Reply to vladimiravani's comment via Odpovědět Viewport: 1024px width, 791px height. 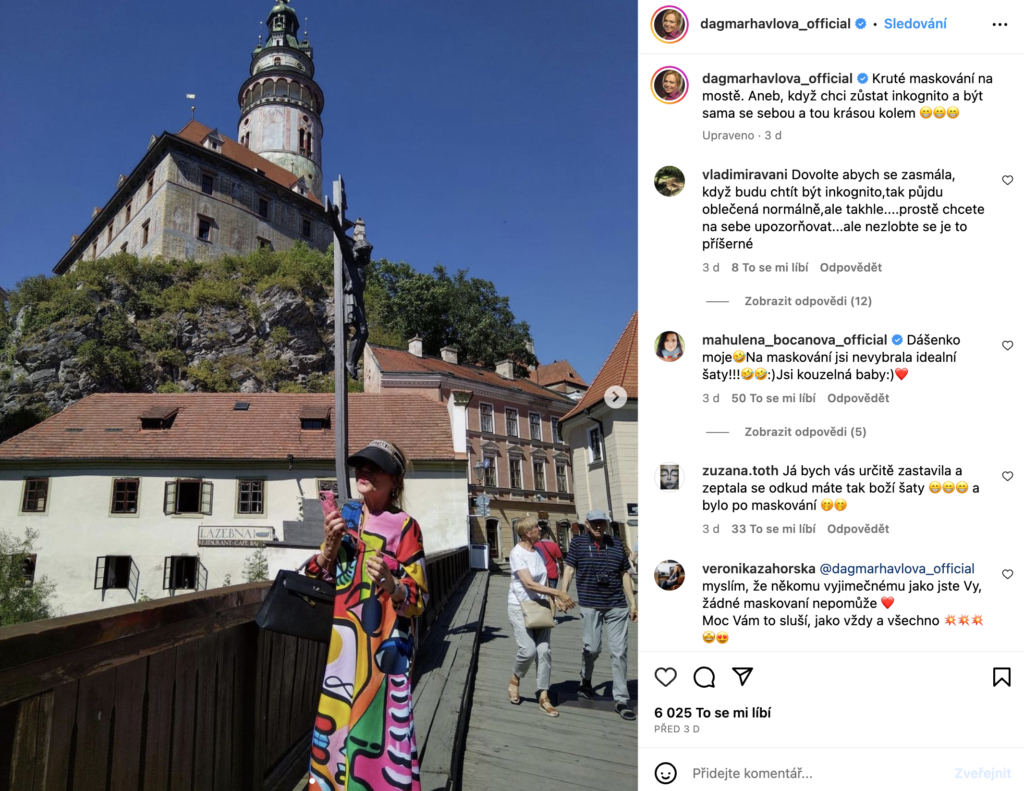[850, 267]
